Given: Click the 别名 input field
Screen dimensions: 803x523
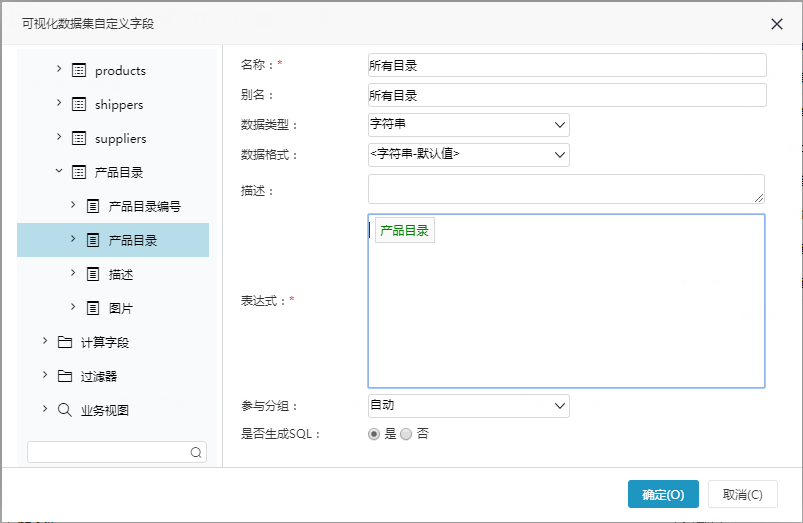Looking at the screenshot, I should coord(567,95).
